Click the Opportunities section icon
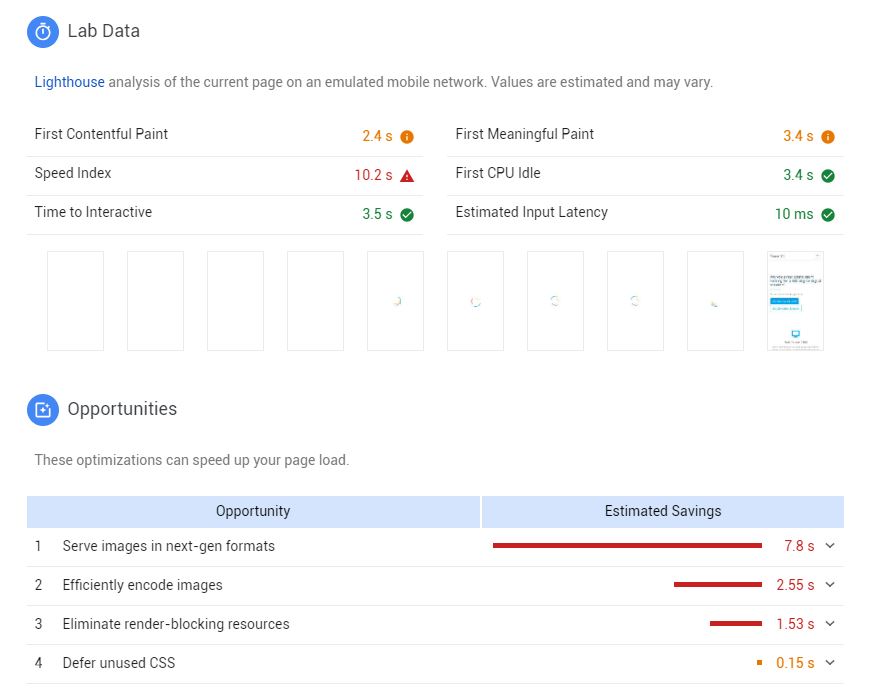This screenshot has width=870, height=699. point(43,410)
